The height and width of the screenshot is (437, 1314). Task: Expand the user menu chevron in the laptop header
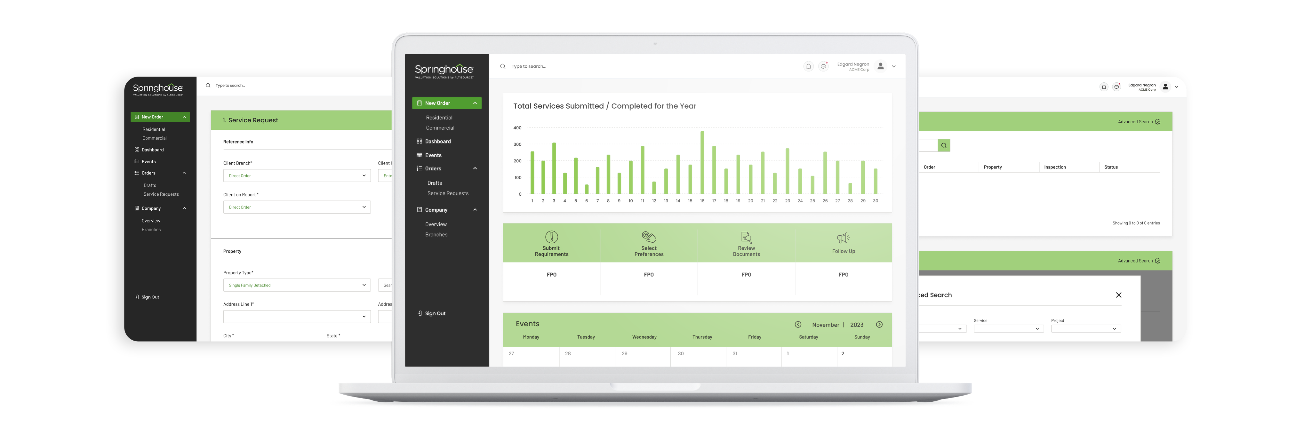click(894, 67)
